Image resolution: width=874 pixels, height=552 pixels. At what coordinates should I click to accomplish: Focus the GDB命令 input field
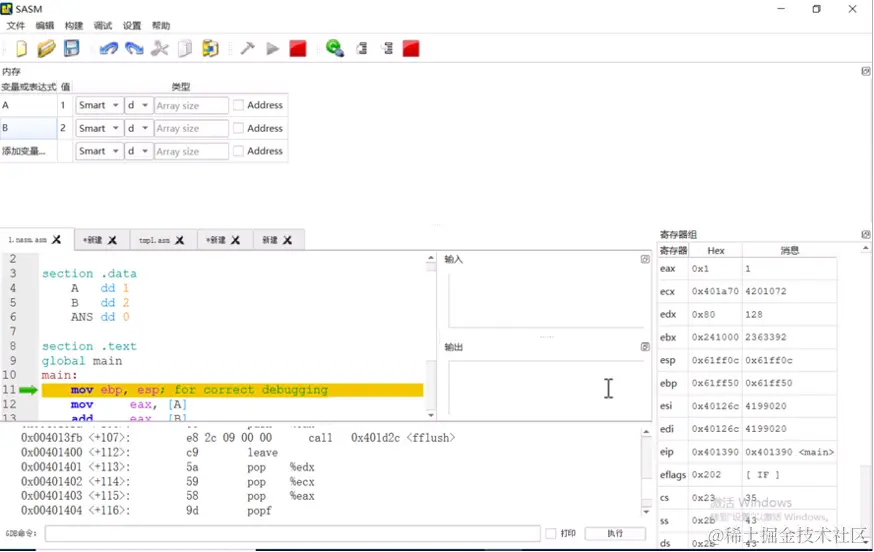coord(292,534)
